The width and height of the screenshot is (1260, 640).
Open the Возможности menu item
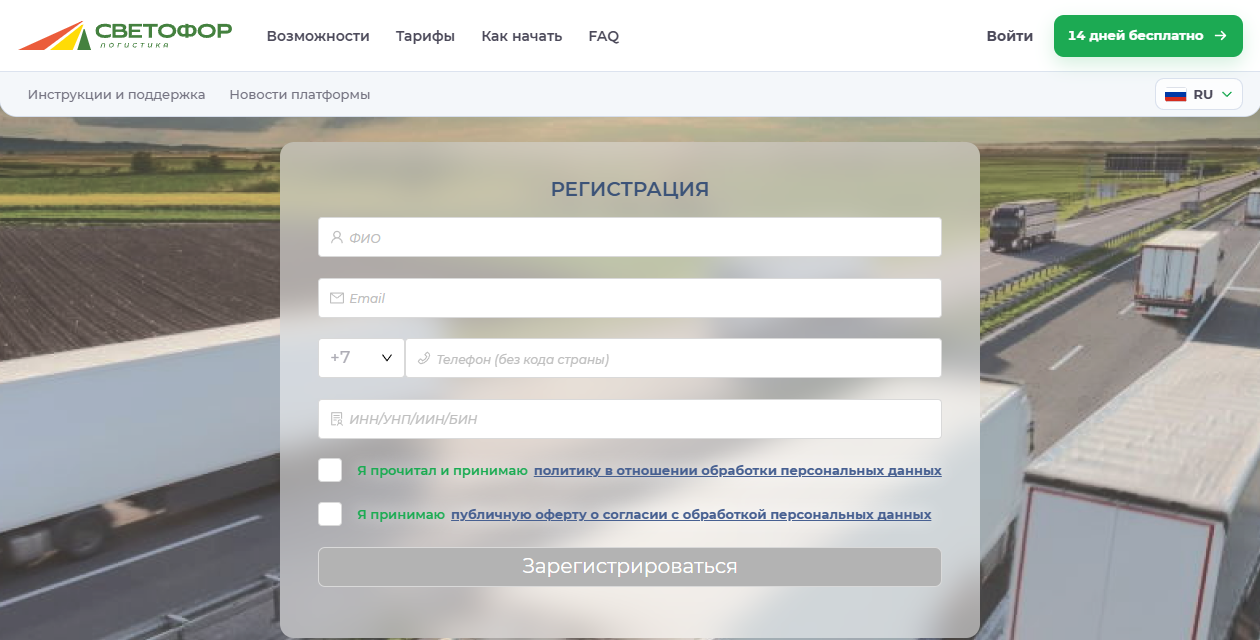click(318, 36)
